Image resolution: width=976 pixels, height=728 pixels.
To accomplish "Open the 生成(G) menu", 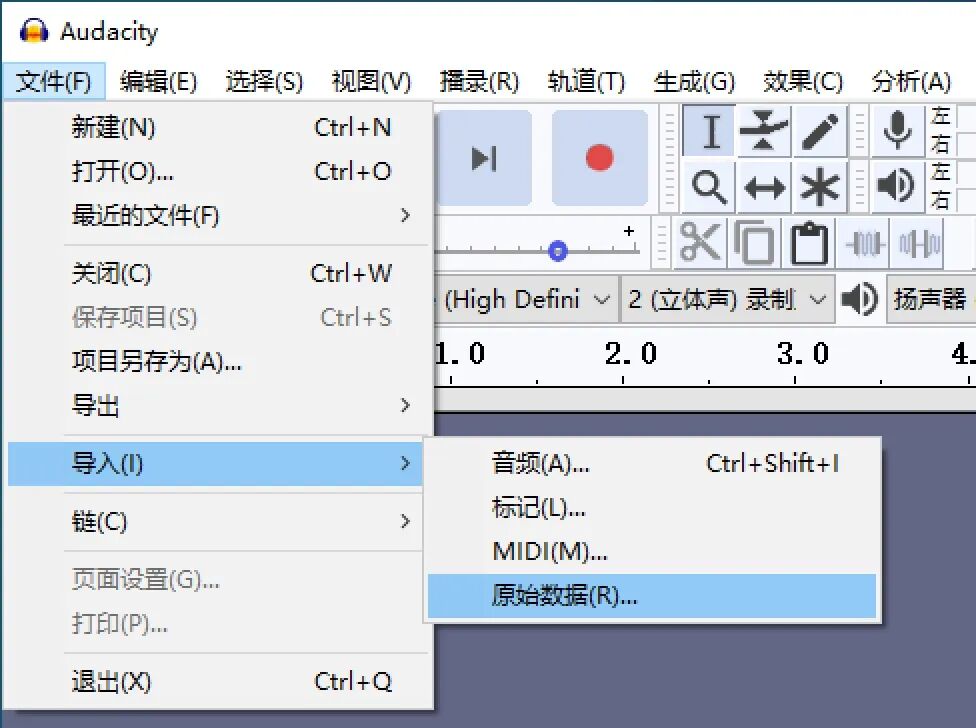I will 694,82.
